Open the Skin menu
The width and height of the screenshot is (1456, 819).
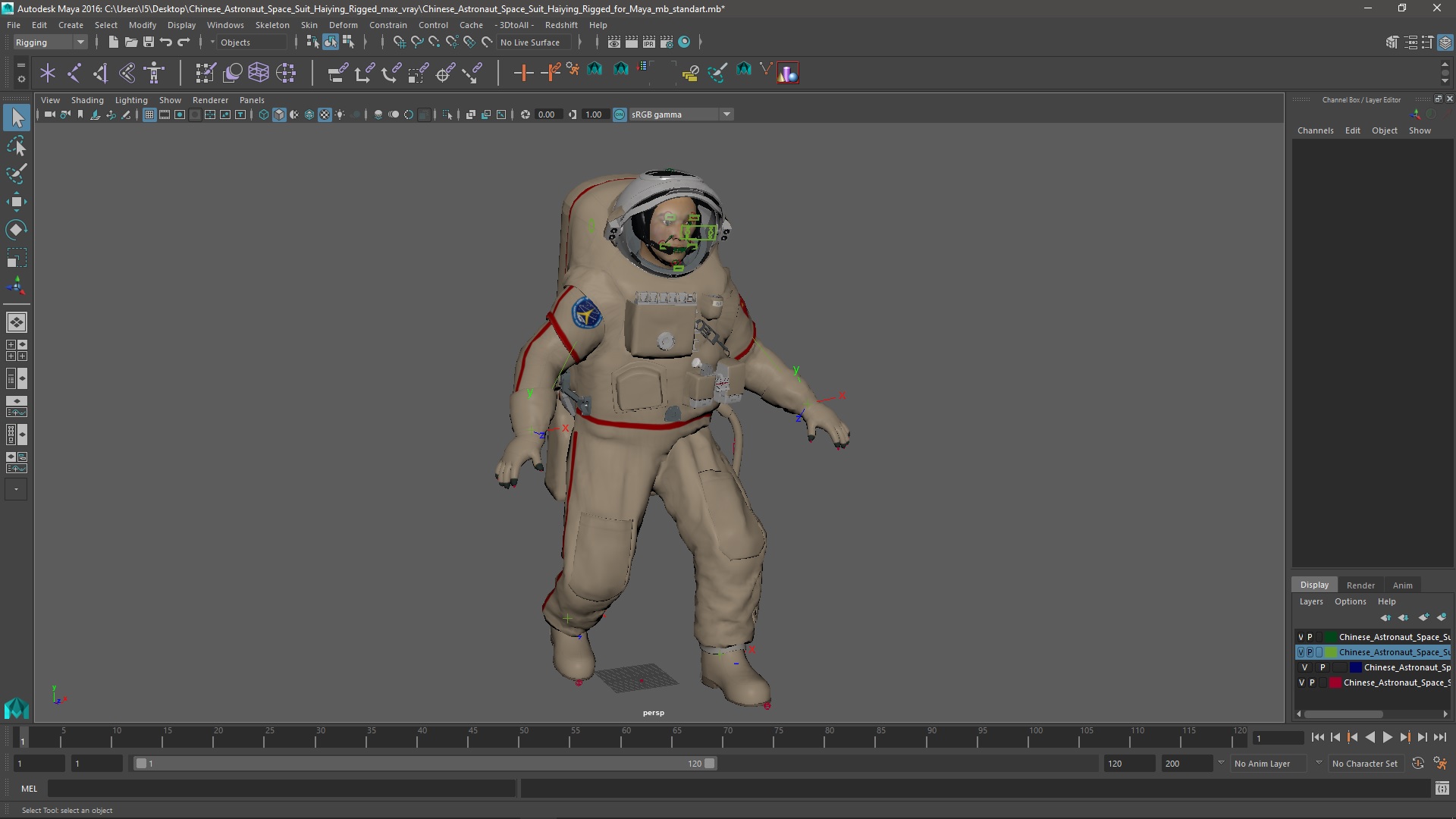pyautogui.click(x=309, y=24)
